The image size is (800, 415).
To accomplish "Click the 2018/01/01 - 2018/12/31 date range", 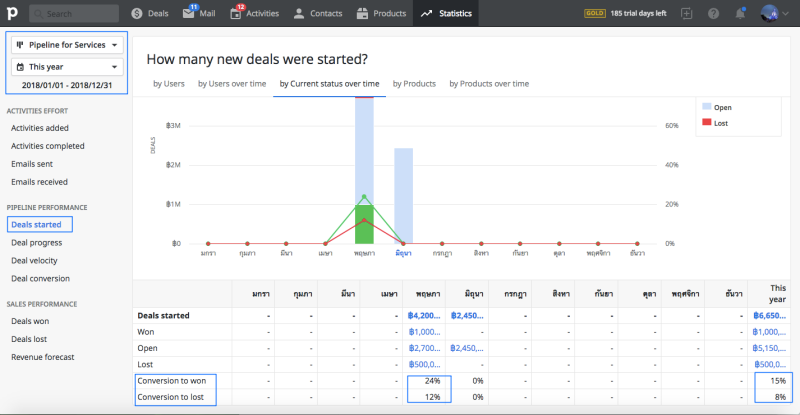I will (x=67, y=85).
